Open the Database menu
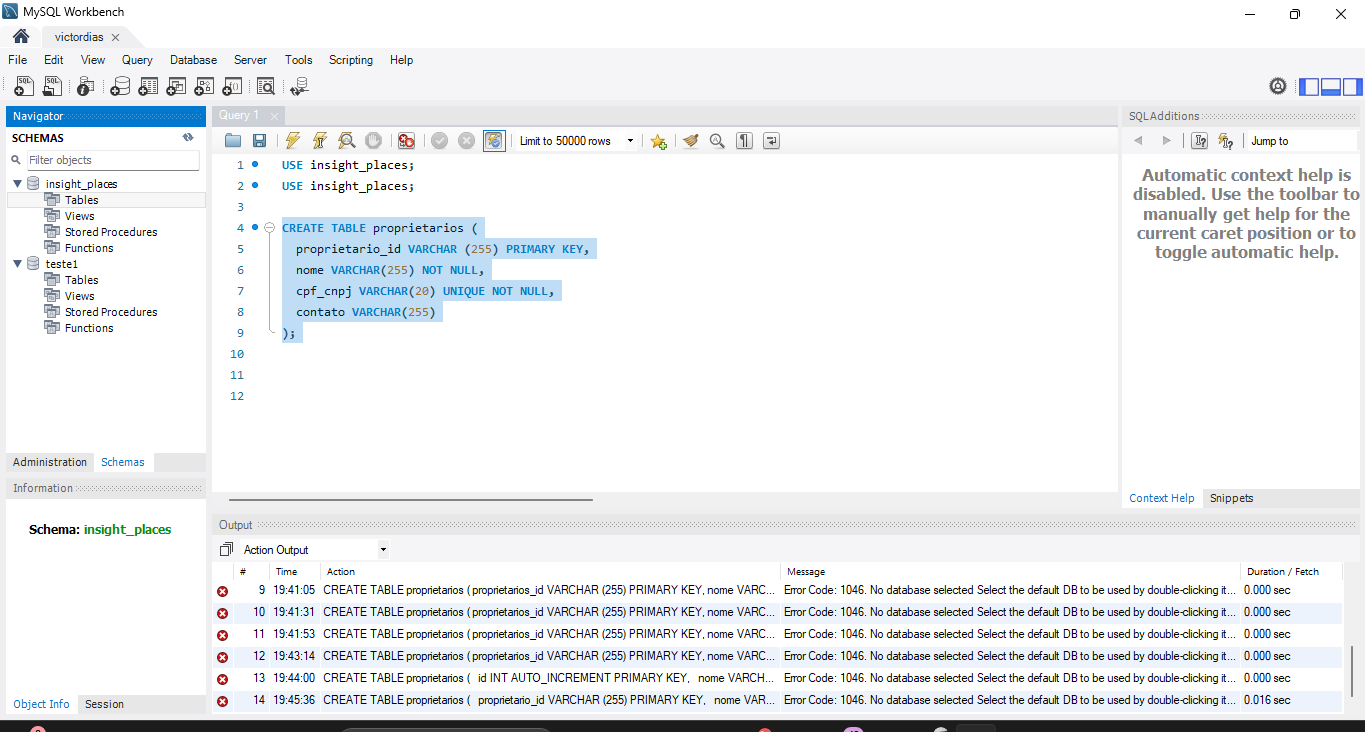 coord(193,60)
